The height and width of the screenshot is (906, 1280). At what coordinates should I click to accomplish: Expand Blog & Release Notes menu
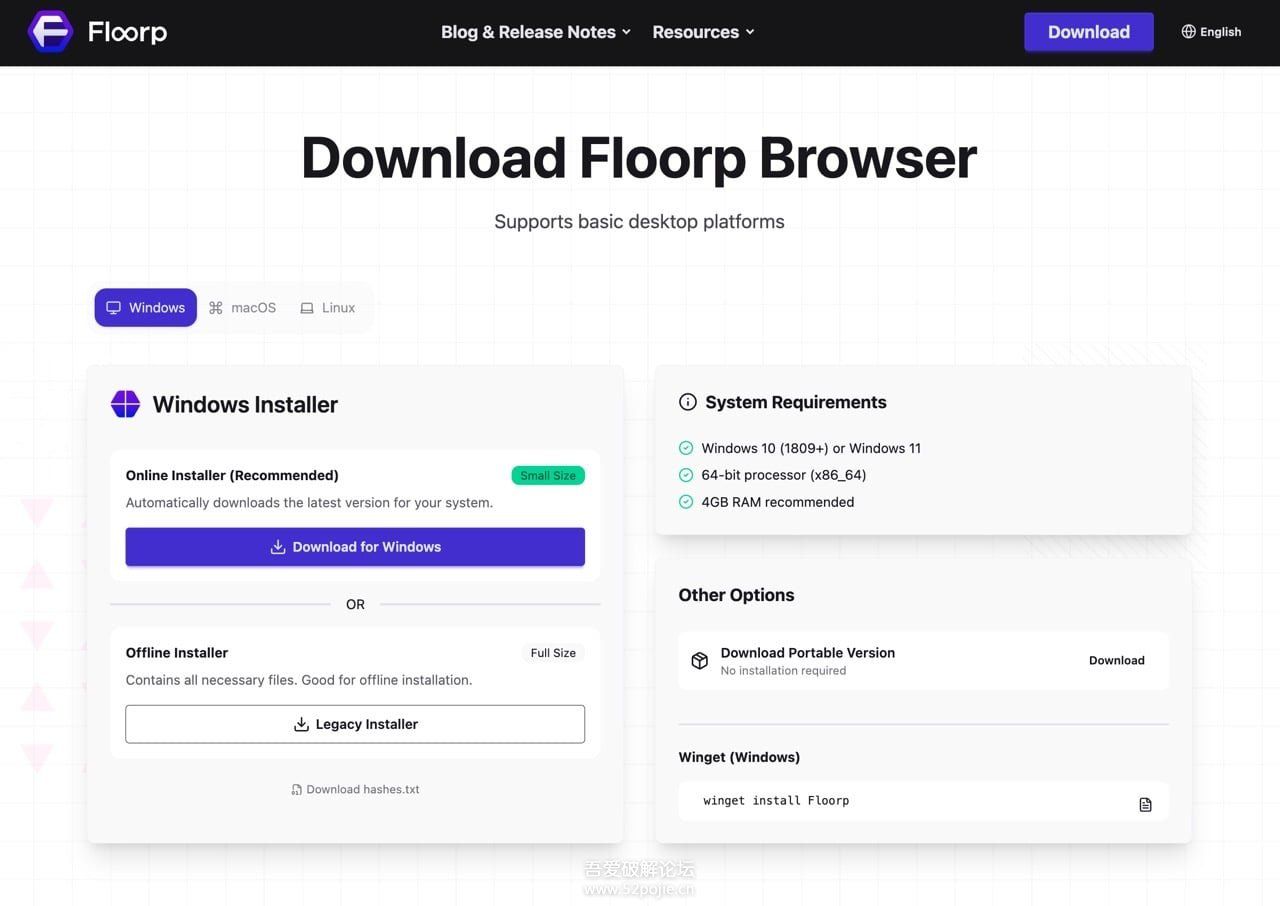[536, 32]
